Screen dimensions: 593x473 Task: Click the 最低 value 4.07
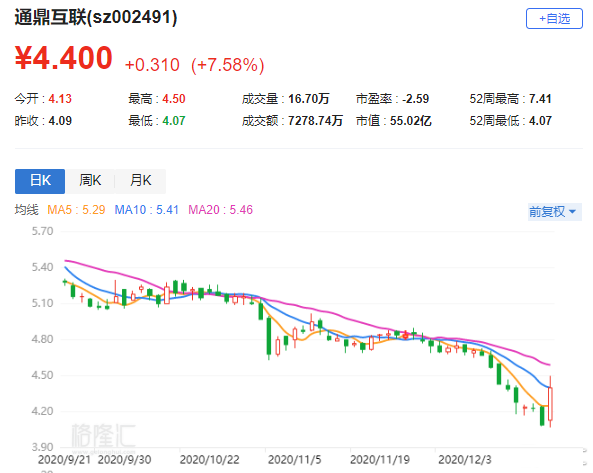pyautogui.click(x=174, y=121)
